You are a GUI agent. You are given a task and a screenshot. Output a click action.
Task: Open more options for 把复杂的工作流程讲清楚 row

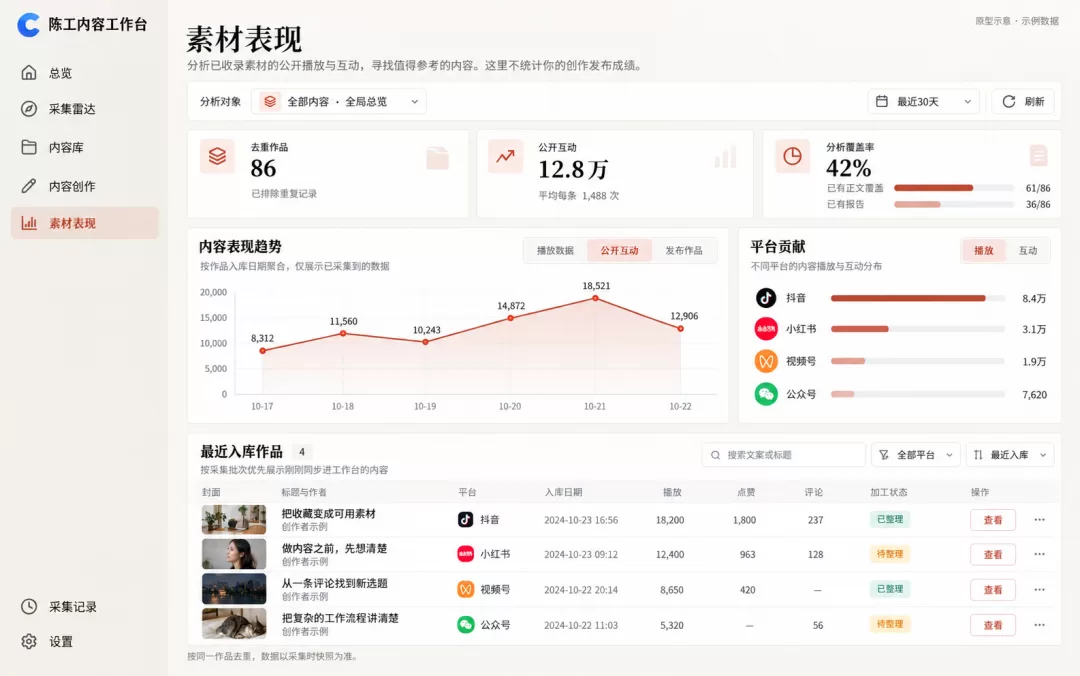click(1039, 625)
